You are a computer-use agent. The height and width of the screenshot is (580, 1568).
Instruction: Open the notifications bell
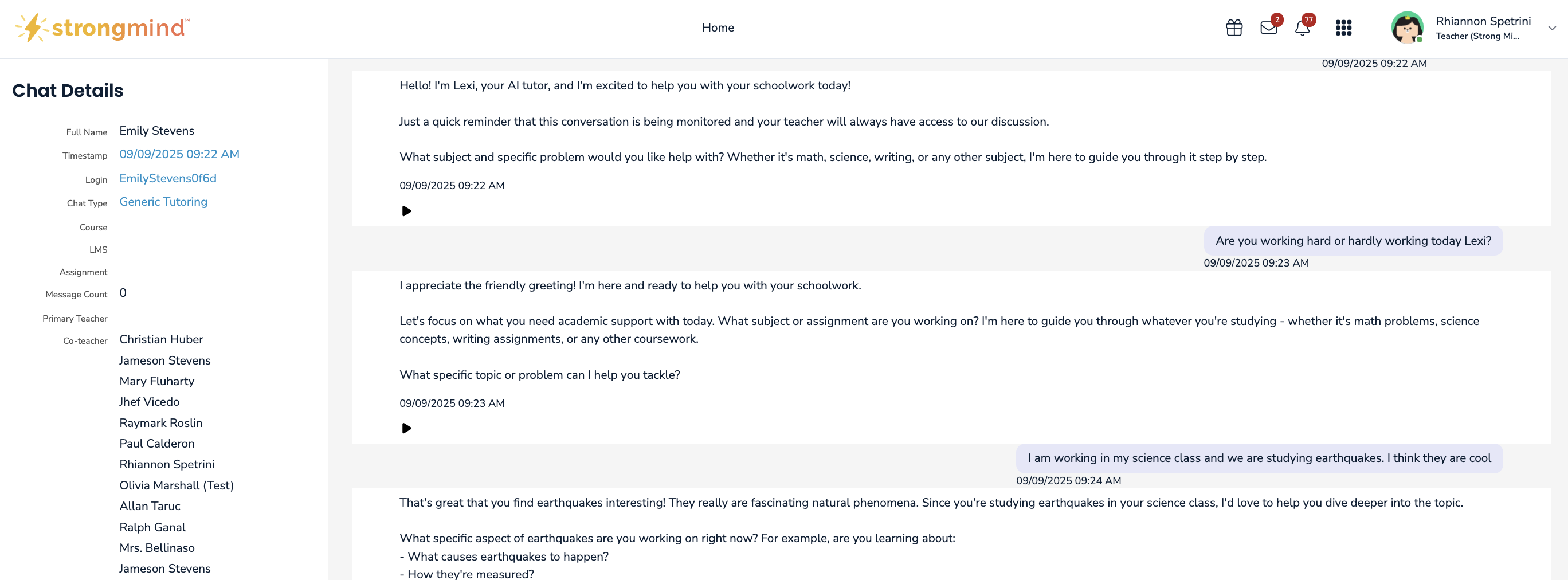pyautogui.click(x=1302, y=28)
